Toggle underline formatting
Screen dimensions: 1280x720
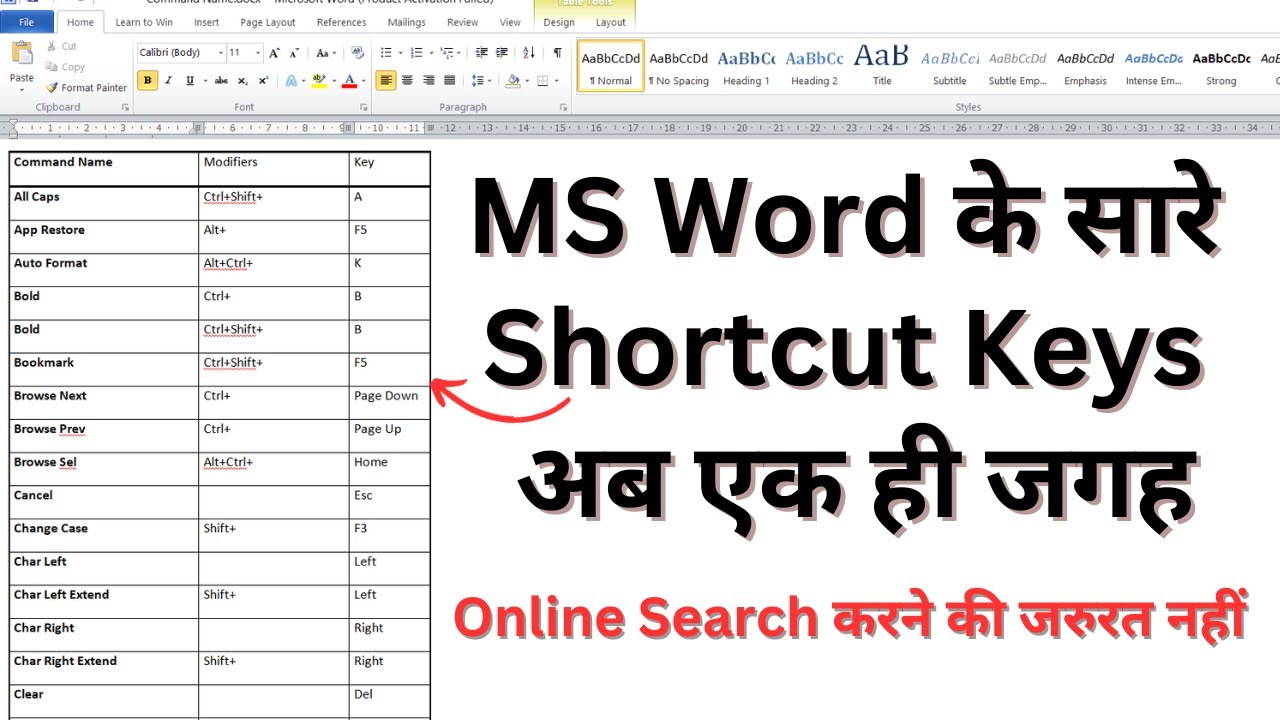tap(190, 81)
